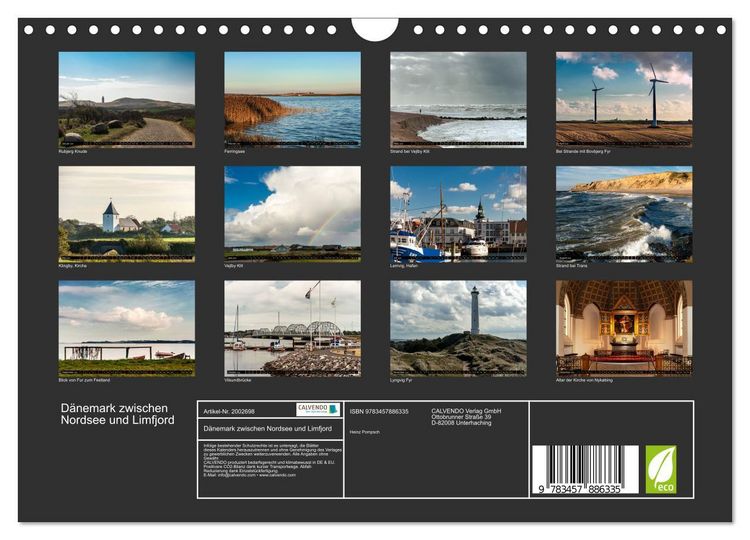This screenshot has width=750, height=540.
Task: Click the green eco leaf icon
Action: [661, 469]
